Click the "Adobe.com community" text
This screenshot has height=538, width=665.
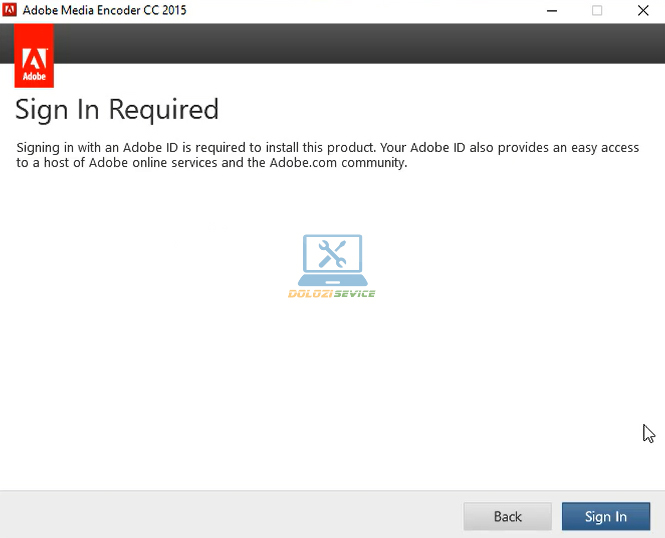point(337,163)
